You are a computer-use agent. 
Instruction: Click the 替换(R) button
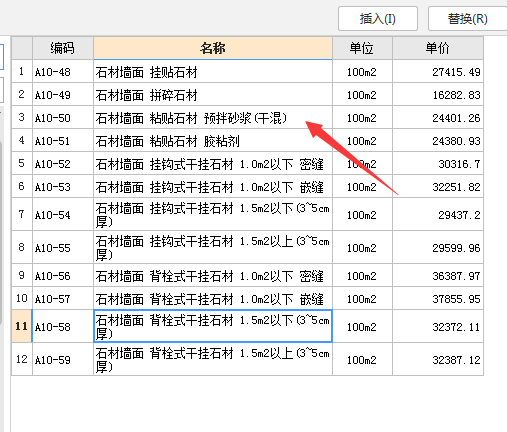(x=467, y=19)
